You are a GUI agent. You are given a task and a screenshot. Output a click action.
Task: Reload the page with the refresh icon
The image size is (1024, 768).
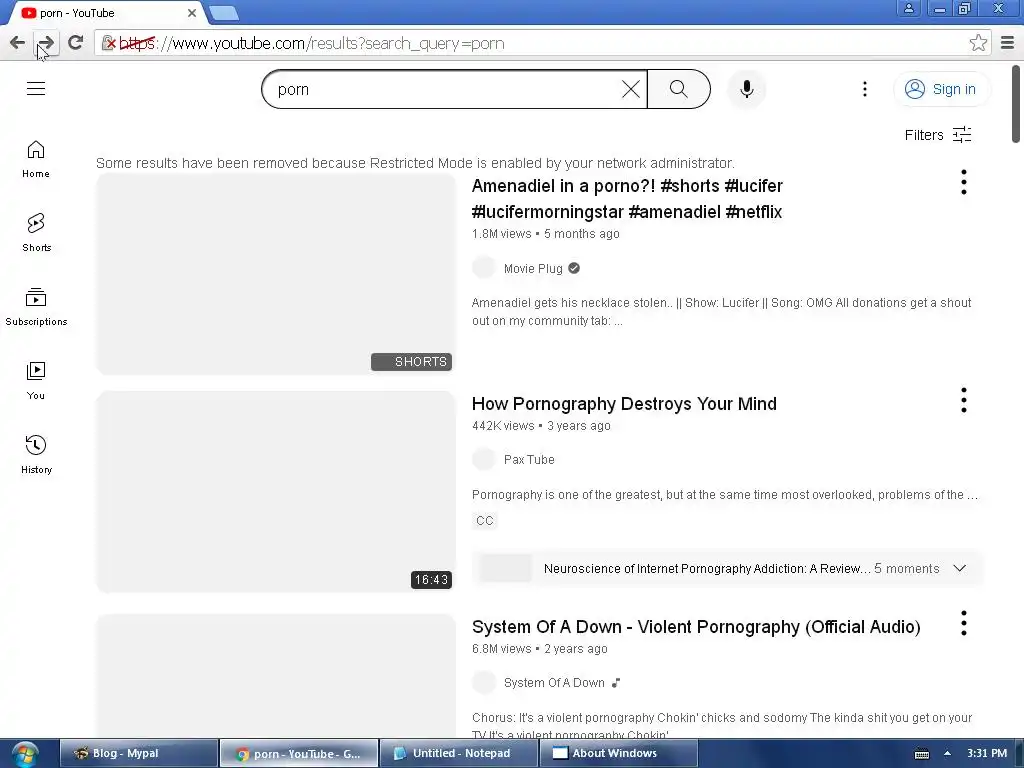pyautogui.click(x=76, y=43)
